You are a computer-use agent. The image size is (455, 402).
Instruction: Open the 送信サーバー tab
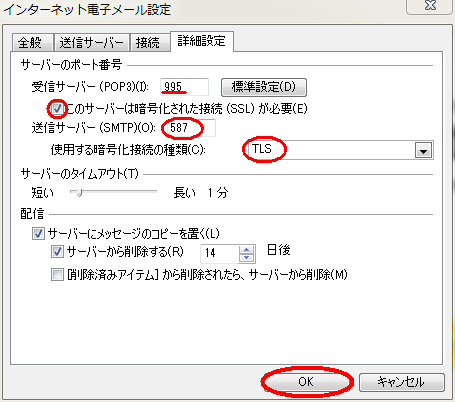pyautogui.click(x=91, y=43)
